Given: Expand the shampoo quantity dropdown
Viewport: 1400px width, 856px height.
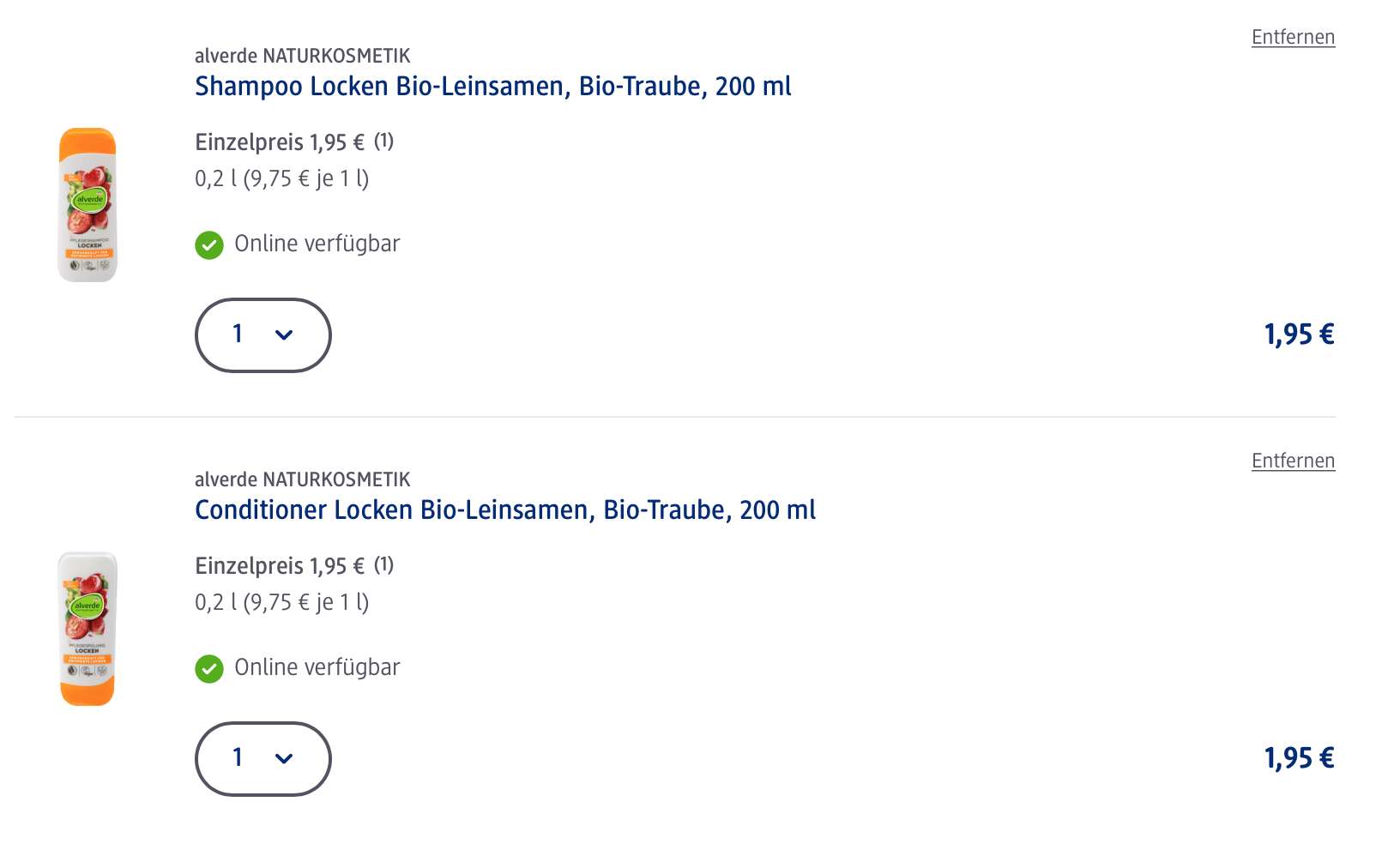Looking at the screenshot, I should (263, 335).
